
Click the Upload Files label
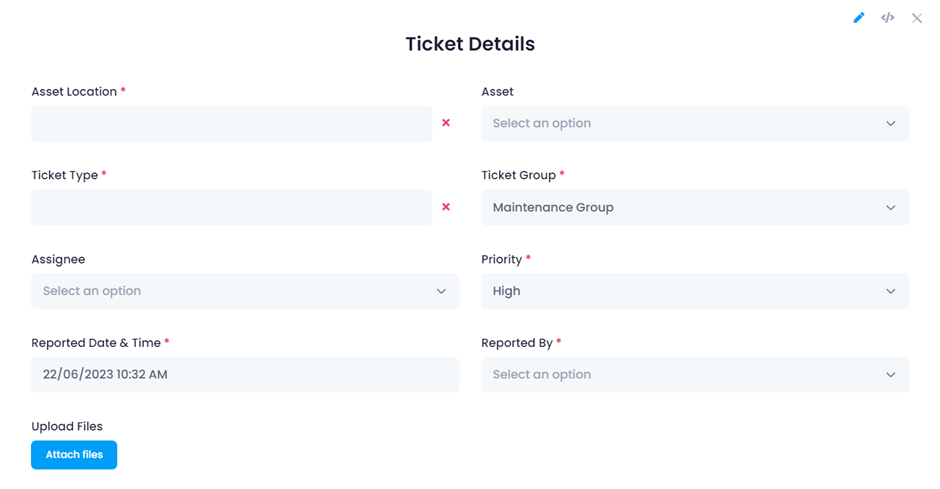click(x=67, y=427)
